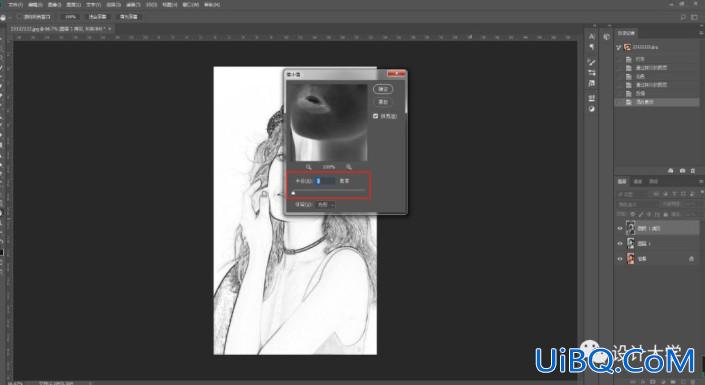Click the 适合屏幕 Fit Screen button
The width and height of the screenshot is (705, 385).
pos(97,17)
